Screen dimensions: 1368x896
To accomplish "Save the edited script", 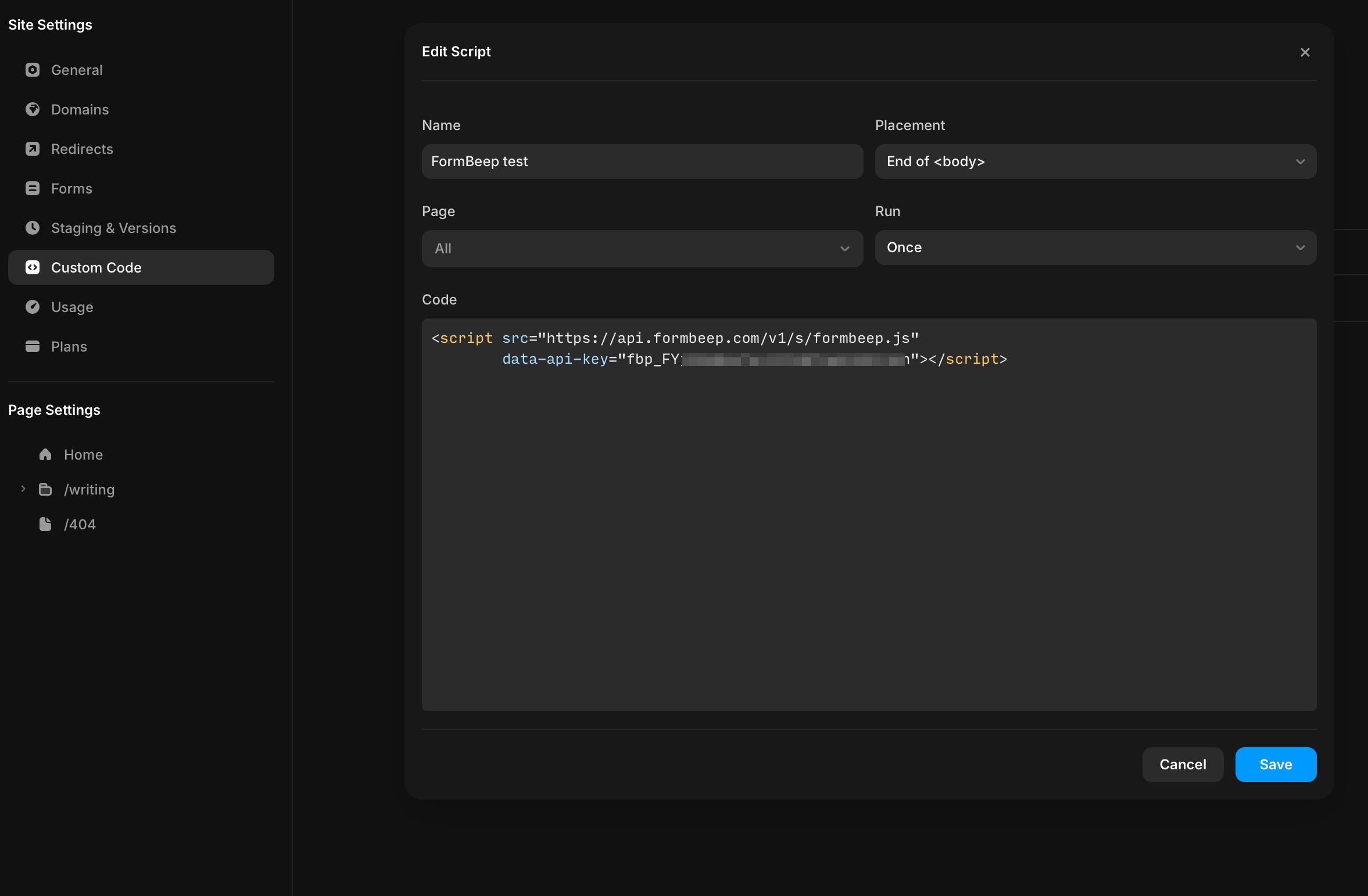I will (1275, 765).
